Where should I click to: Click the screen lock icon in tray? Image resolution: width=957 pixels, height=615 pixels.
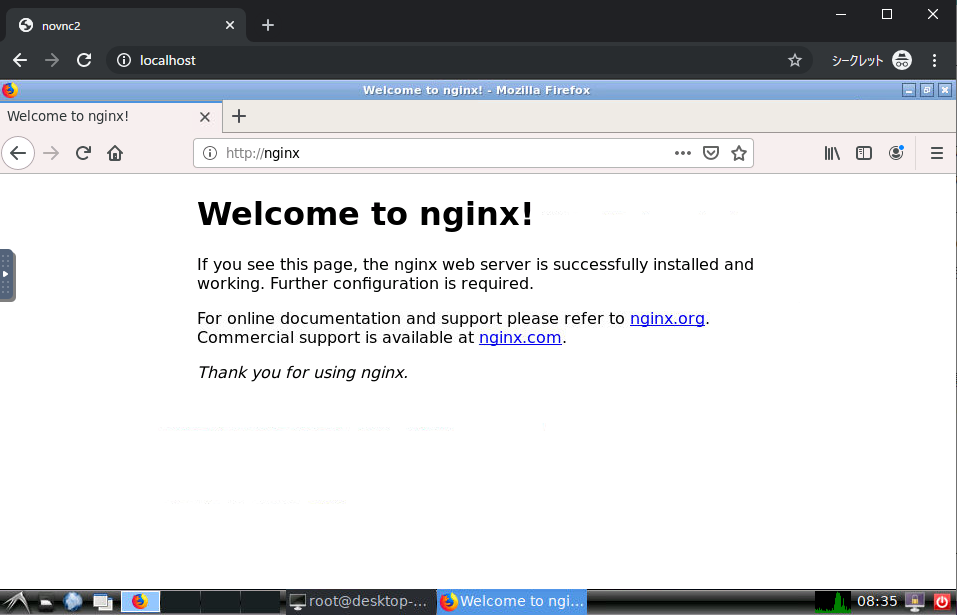[914, 602]
